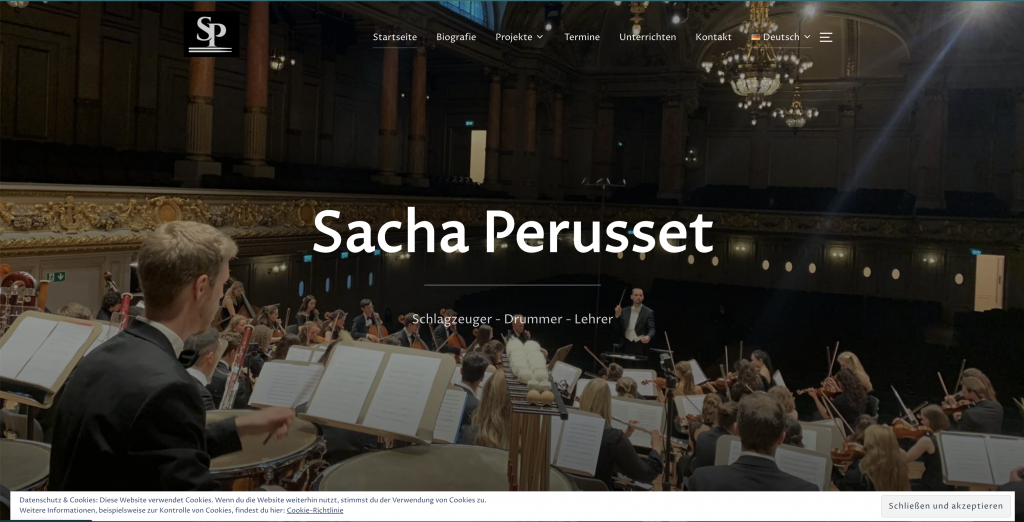Open the Unterrichten page
The image size is (1024, 522).
pyautogui.click(x=647, y=37)
